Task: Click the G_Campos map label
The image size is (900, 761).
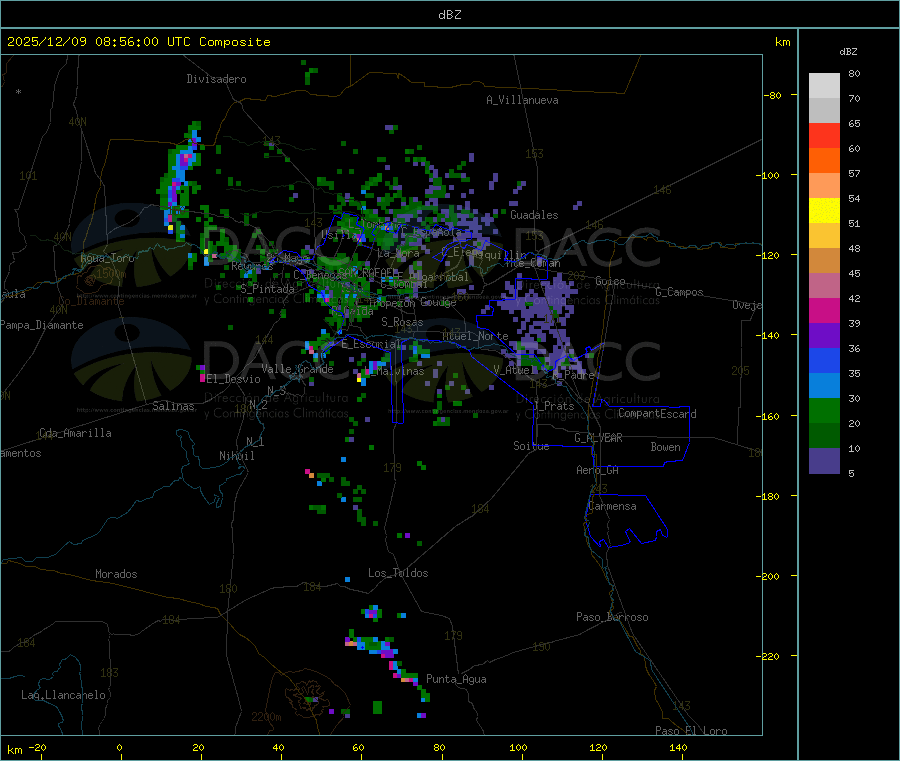Action: coord(680,292)
